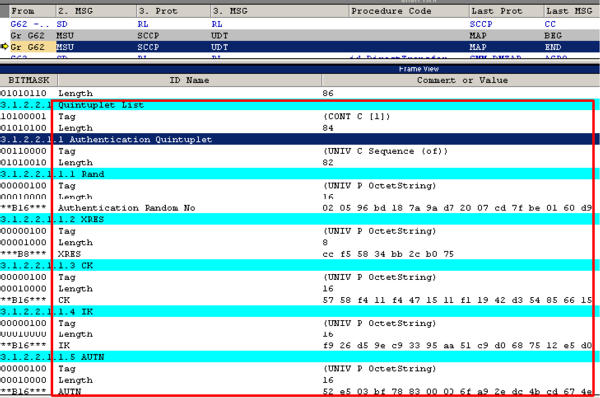
Task: Click the ***B8*** bitmask cell
Action: click(x=23, y=254)
